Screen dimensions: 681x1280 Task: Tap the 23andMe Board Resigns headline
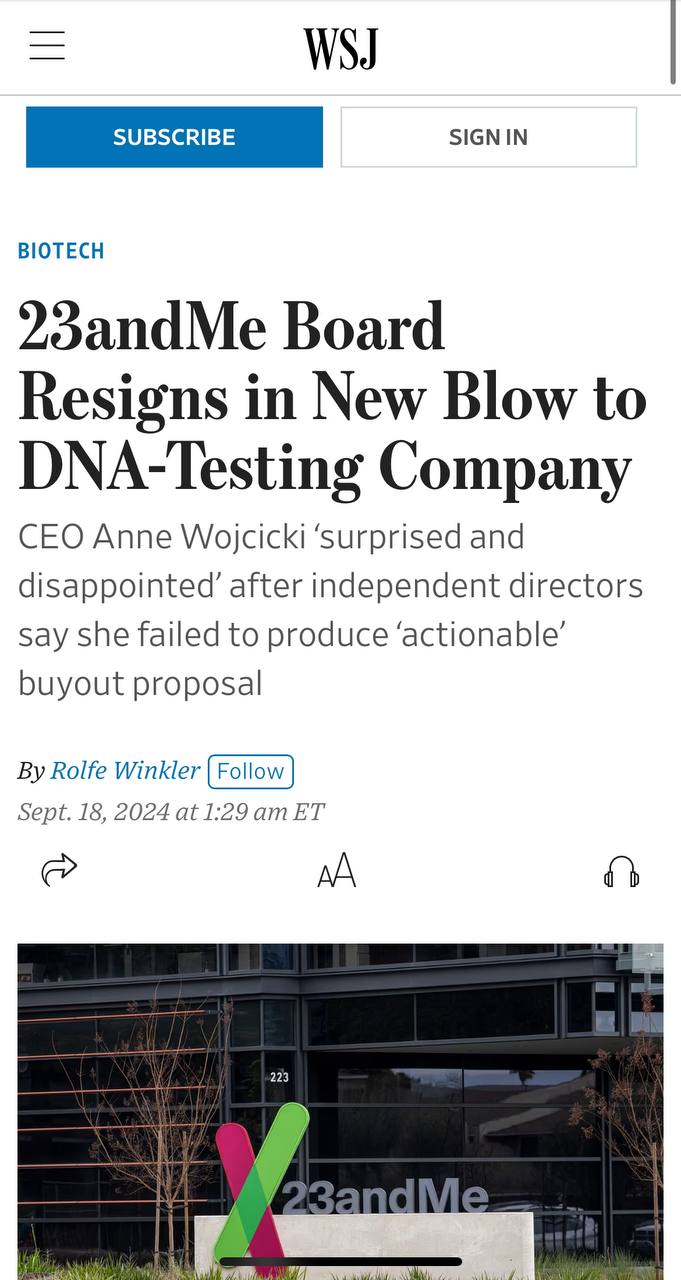(x=332, y=398)
